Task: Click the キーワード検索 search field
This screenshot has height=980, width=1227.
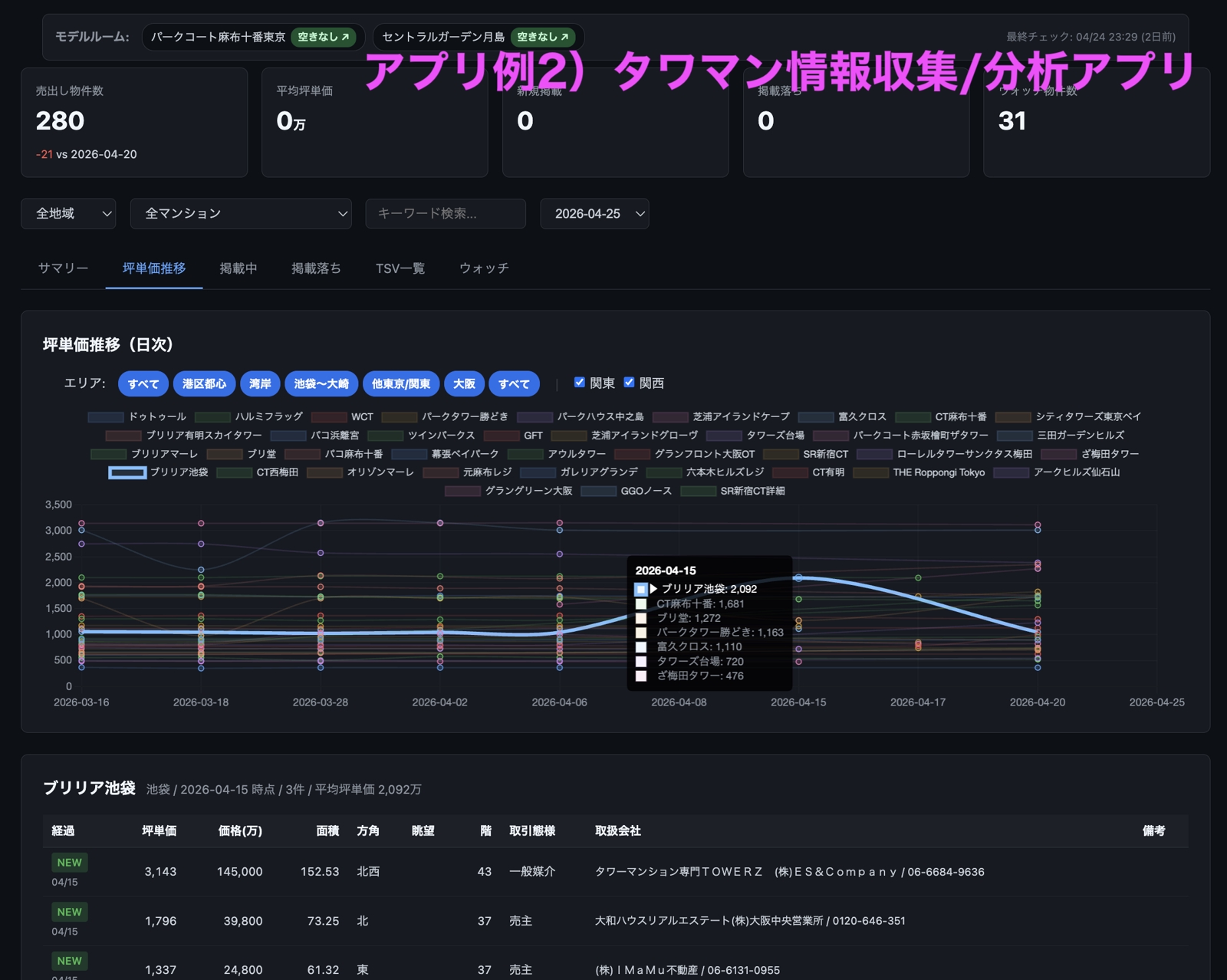Action: [446, 214]
